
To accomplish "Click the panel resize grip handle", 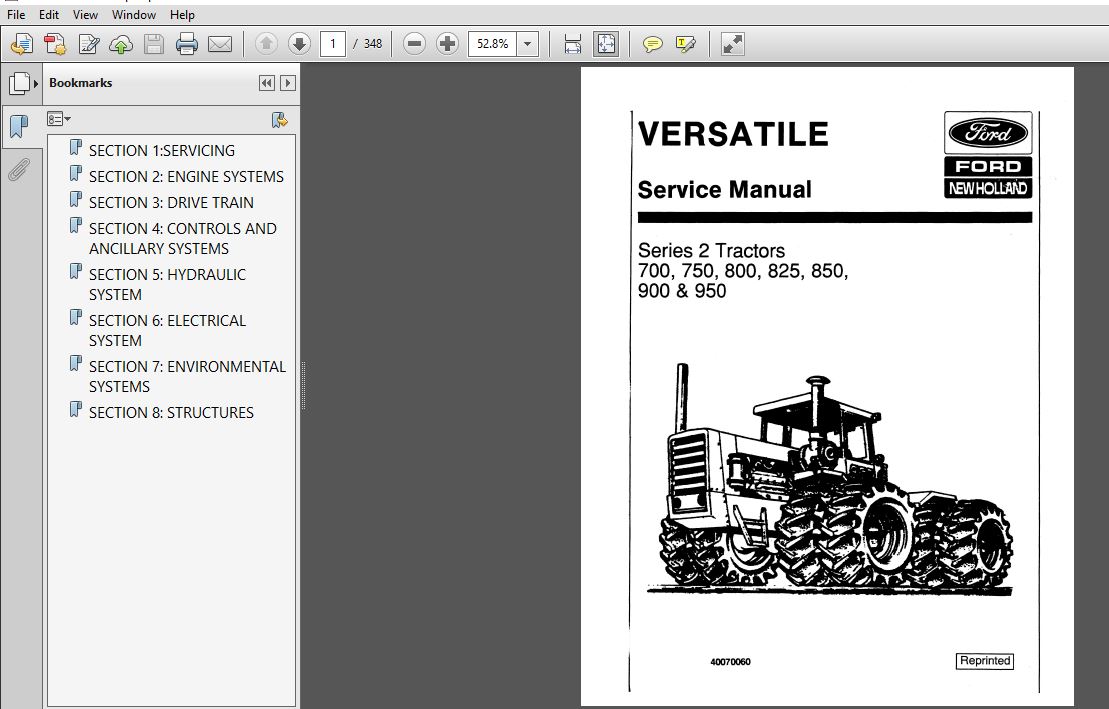I will [303, 386].
